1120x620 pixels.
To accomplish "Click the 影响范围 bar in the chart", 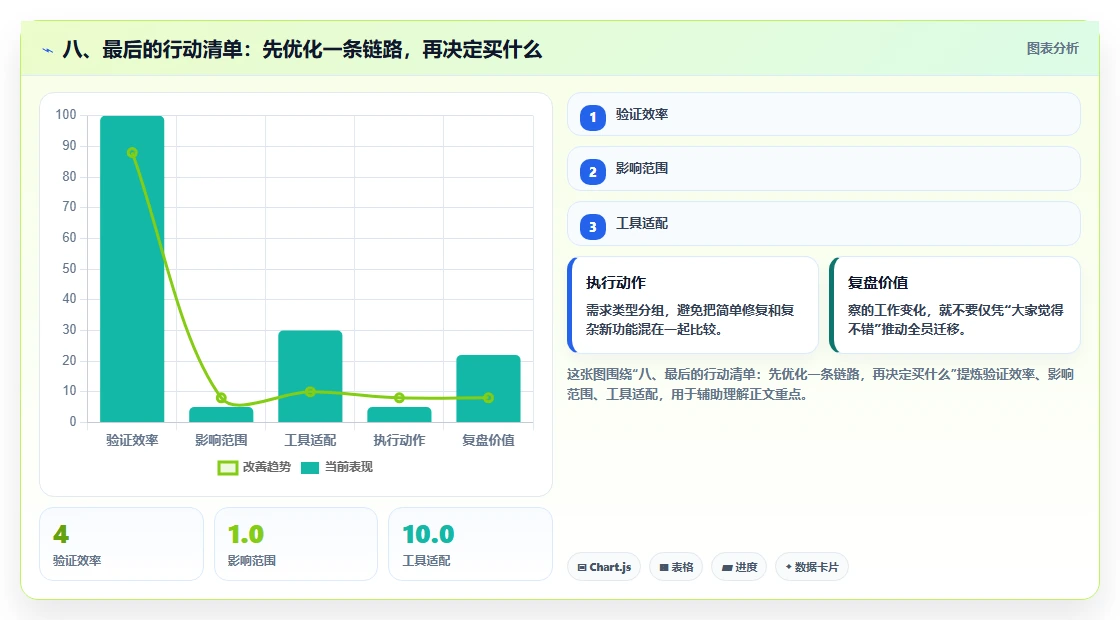I will 221,415.
